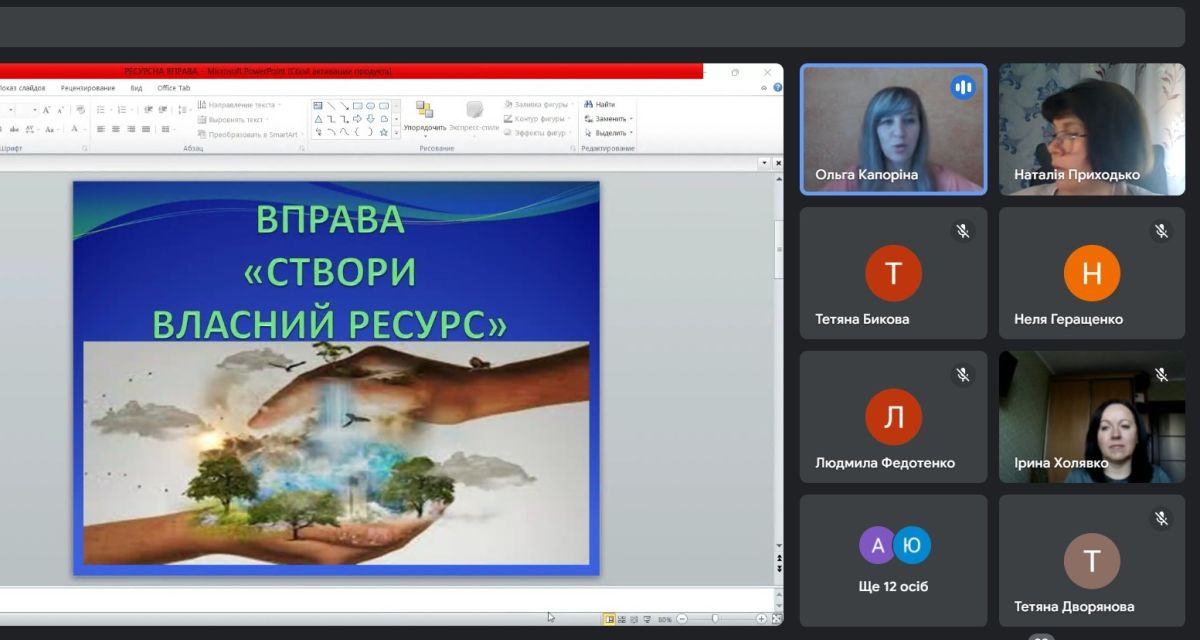Click Ірина Холявко video thumbnail
The image size is (1200, 640).
pos(1091,417)
